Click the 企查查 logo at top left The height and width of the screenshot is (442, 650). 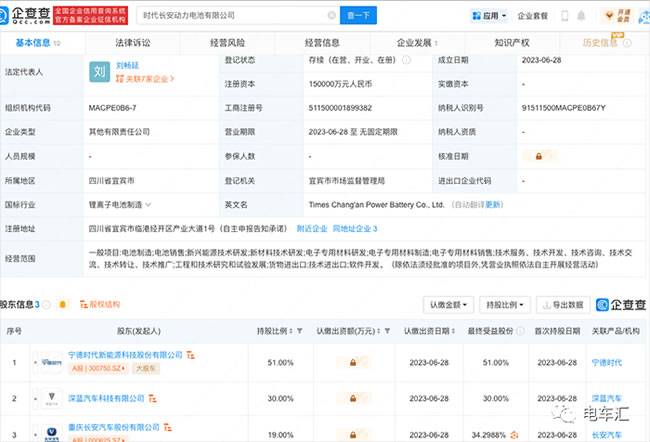[x=35, y=16]
